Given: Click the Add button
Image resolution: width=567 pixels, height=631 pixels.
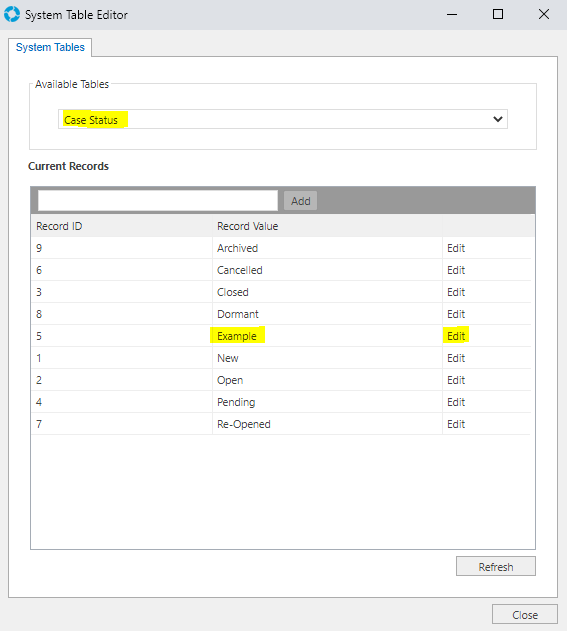Looking at the screenshot, I should pos(301,201).
